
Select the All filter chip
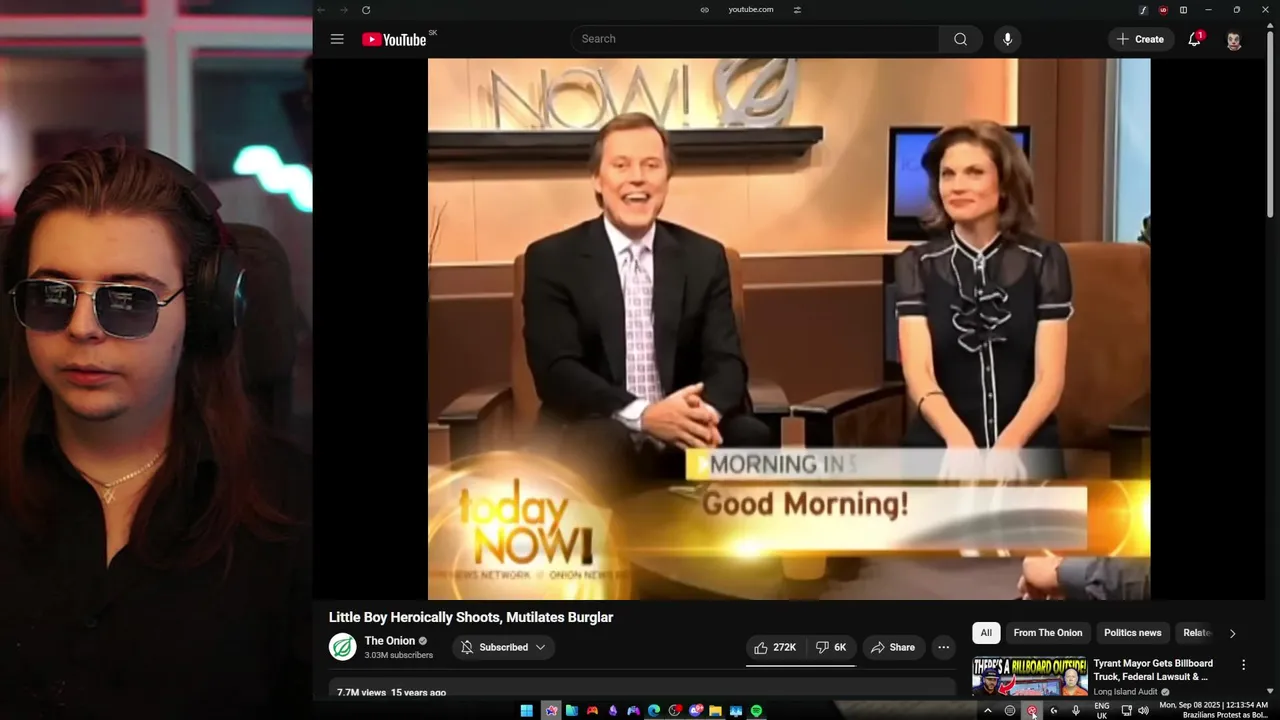tap(986, 633)
